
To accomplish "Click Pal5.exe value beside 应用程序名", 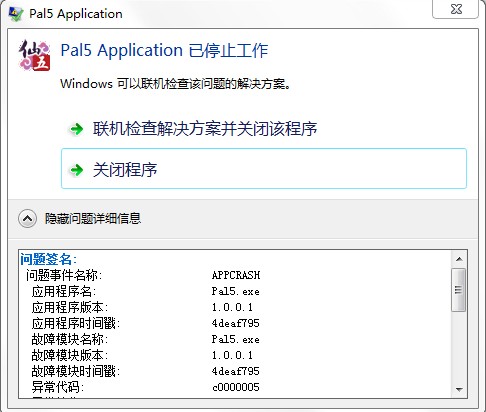I will tap(235, 291).
